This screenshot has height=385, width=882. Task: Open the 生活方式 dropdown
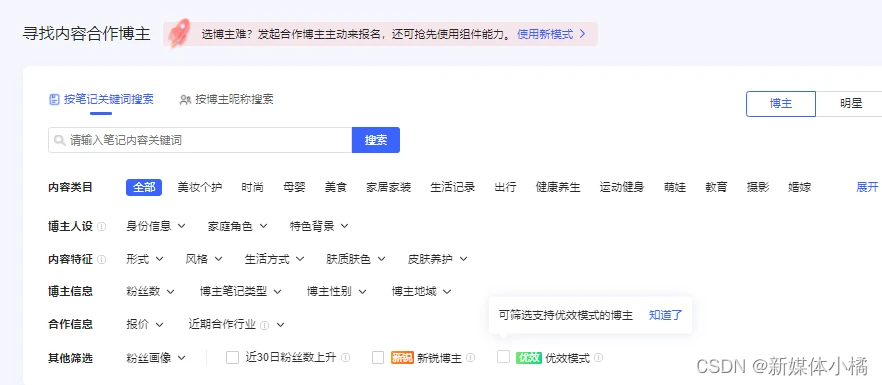pyautogui.click(x=274, y=259)
